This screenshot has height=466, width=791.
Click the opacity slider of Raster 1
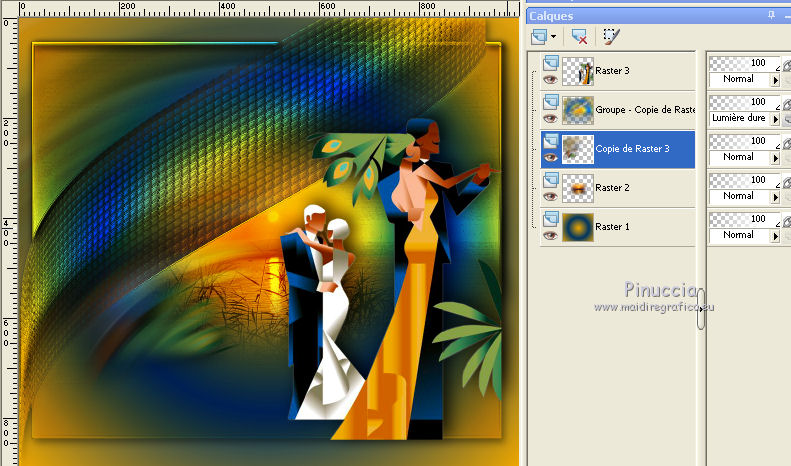pyautogui.click(x=745, y=219)
